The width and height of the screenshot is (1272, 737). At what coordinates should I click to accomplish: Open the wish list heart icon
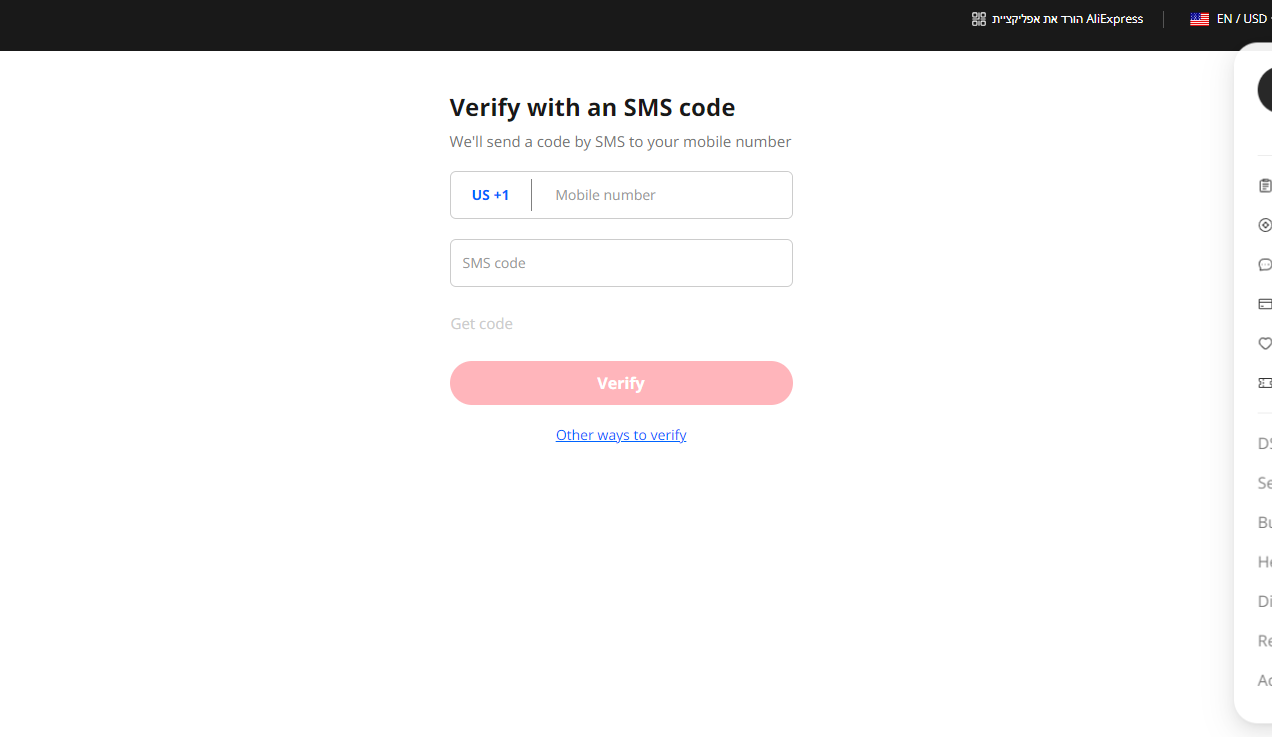1265,344
